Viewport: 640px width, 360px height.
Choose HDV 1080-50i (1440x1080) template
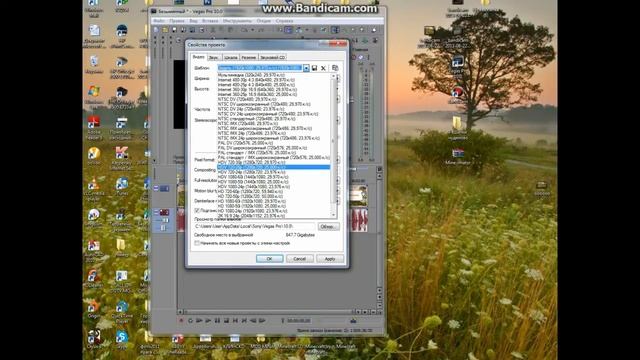point(273,182)
